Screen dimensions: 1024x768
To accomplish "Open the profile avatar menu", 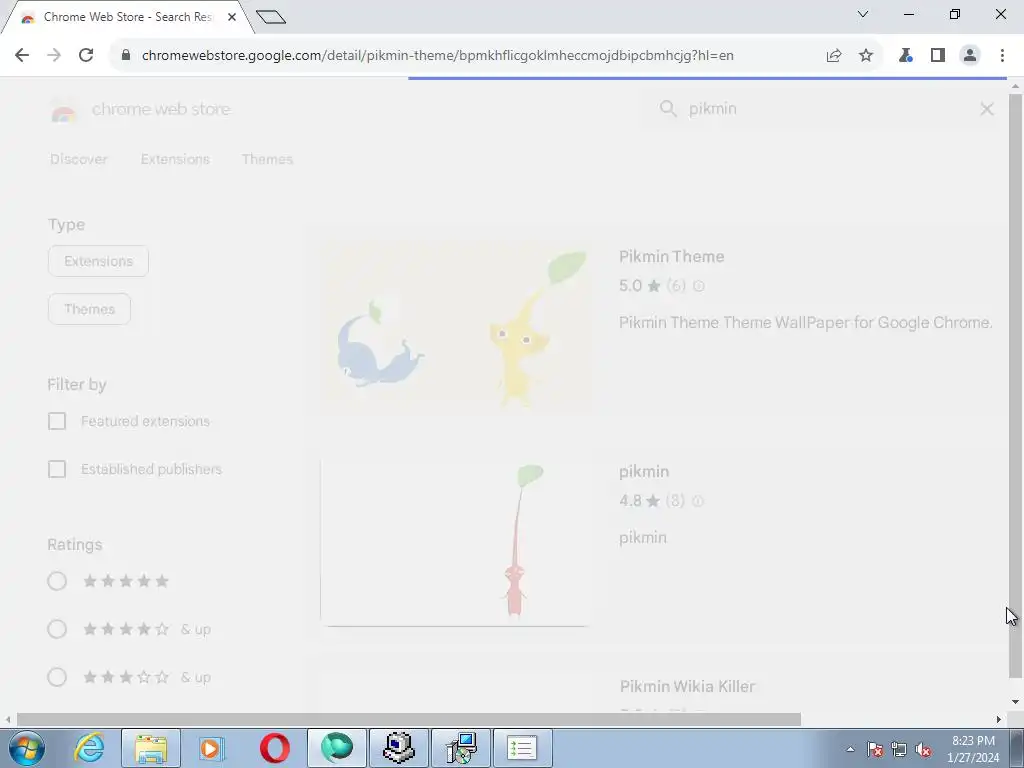I will 970,56.
